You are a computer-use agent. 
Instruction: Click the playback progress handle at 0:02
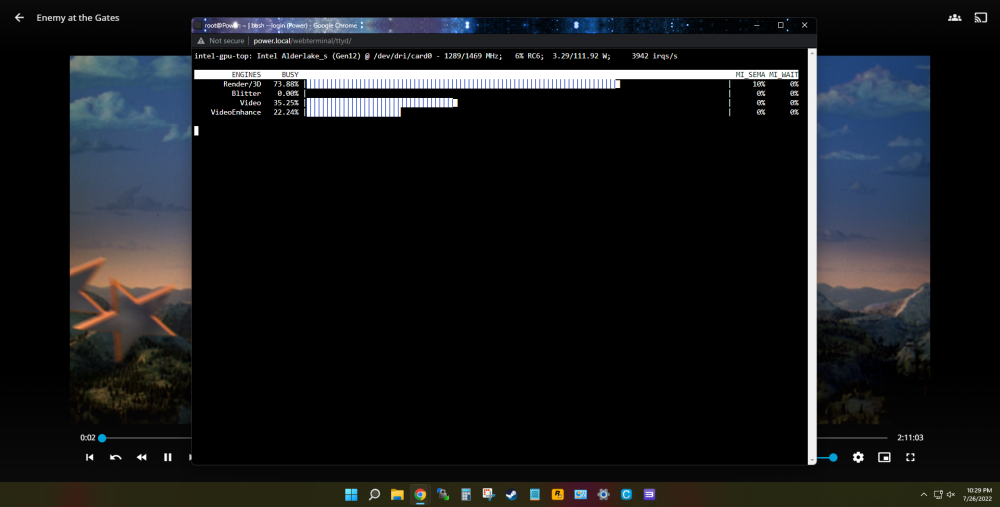pos(102,438)
